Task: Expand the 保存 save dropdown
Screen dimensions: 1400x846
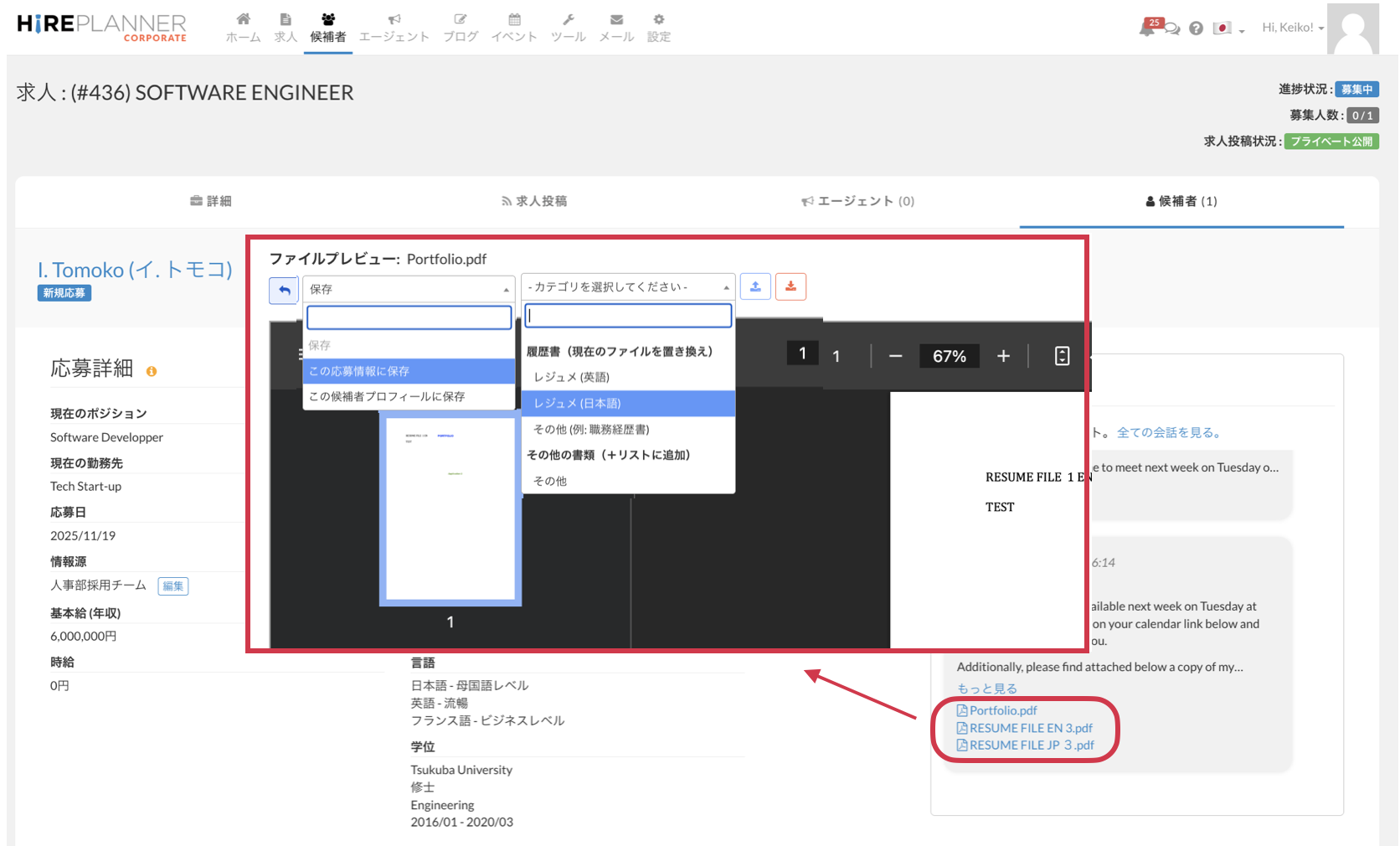Action: pyautogui.click(x=408, y=289)
